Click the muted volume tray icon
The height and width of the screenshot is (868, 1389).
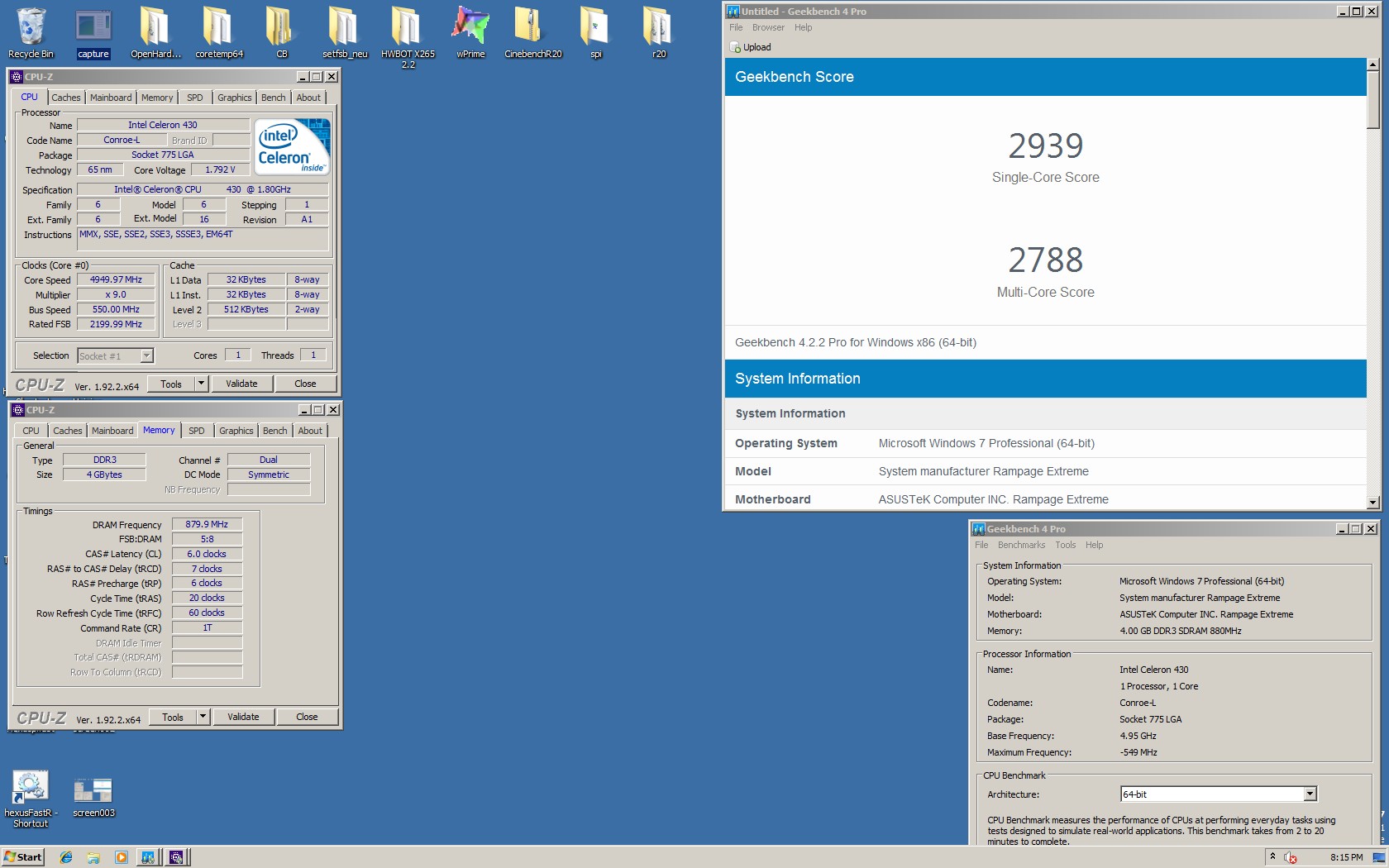coord(1291,858)
